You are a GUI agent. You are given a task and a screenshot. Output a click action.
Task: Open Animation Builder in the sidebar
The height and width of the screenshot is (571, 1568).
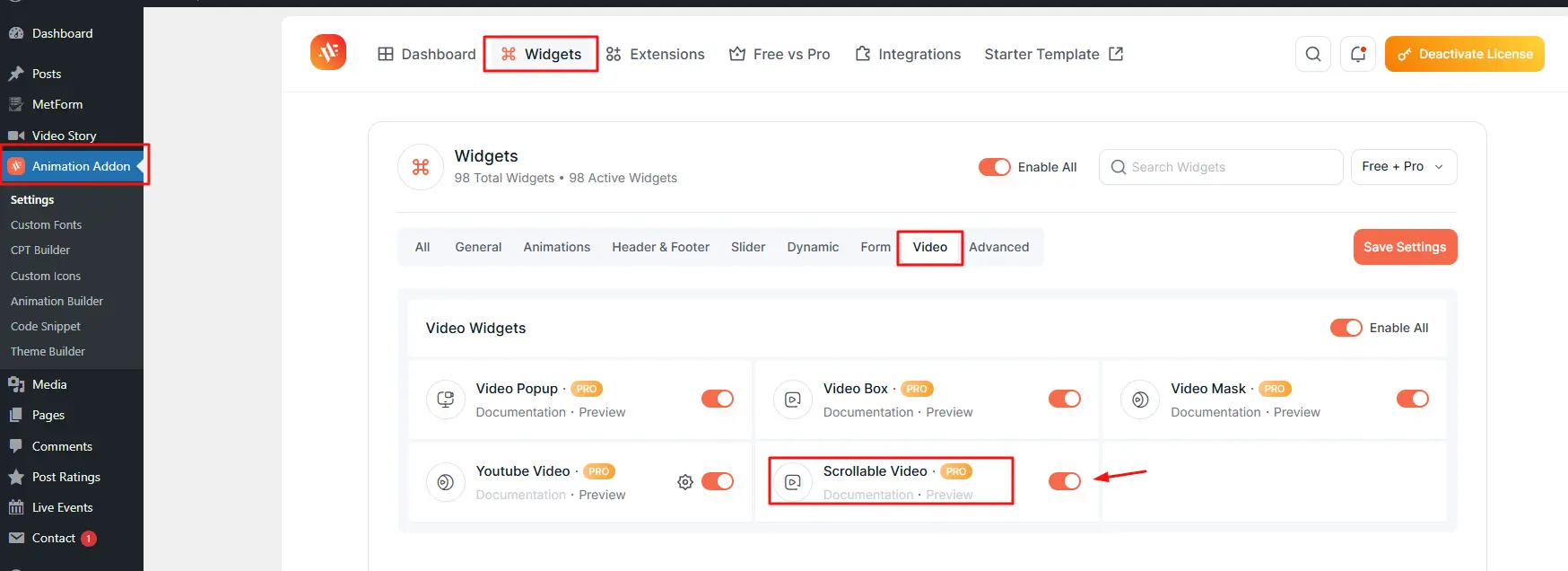click(x=57, y=301)
